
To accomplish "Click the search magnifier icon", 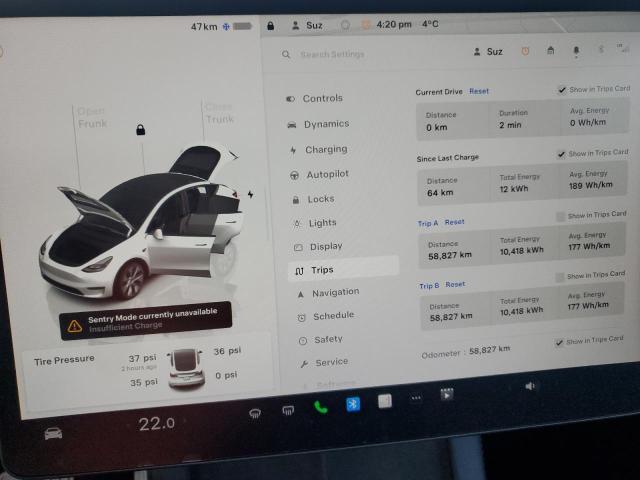I will (x=286, y=54).
